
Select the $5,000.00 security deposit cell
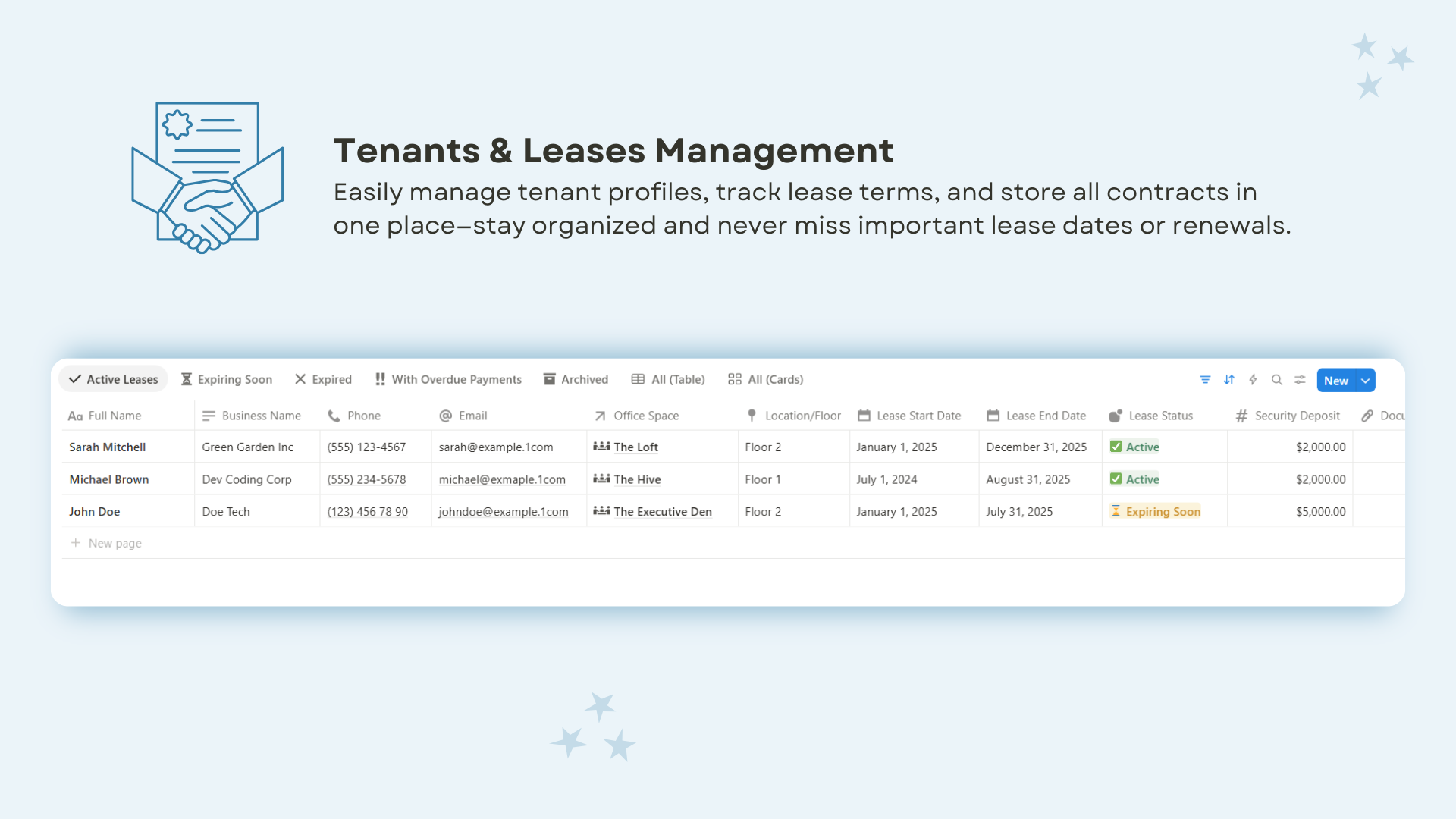1290,512
